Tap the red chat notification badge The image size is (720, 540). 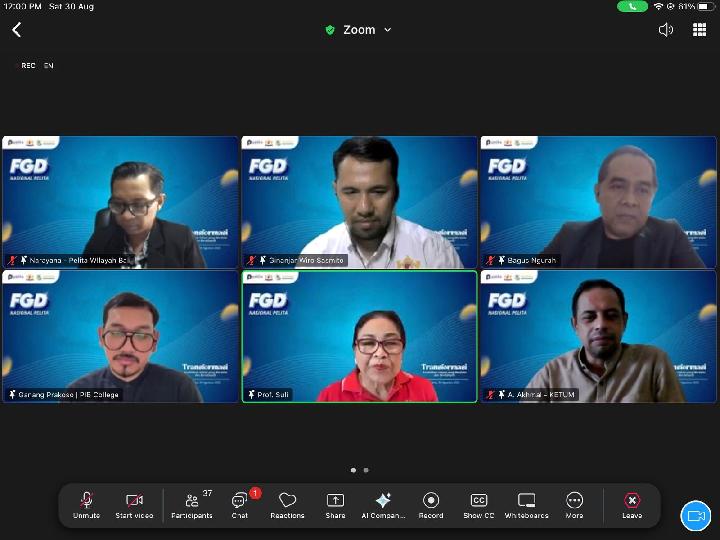coord(255,493)
